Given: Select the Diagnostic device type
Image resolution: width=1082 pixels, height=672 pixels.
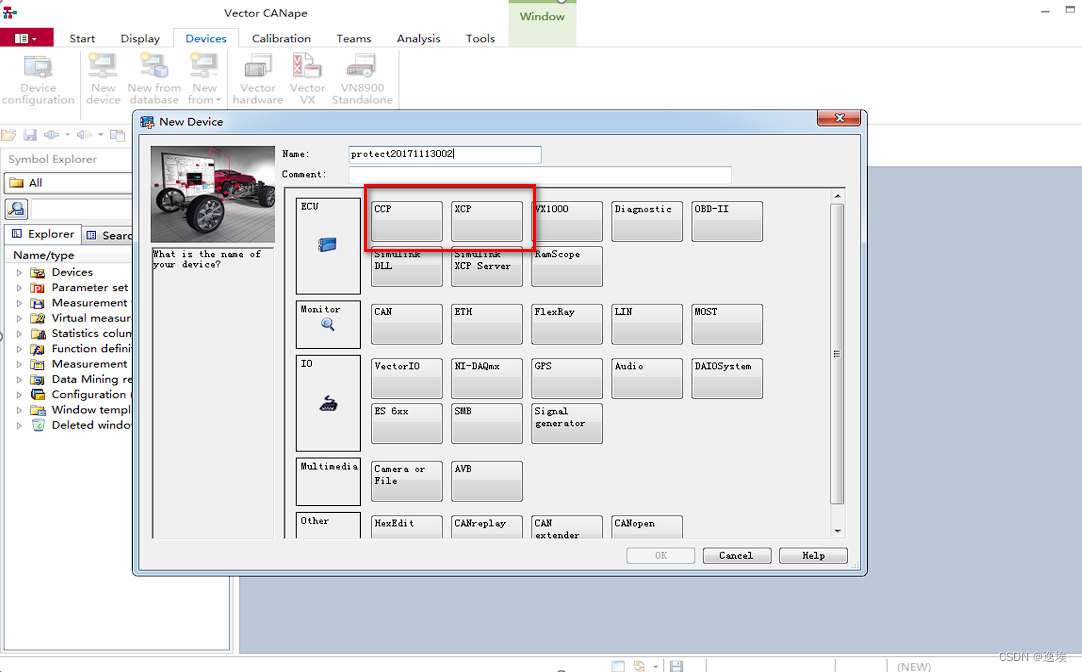Looking at the screenshot, I should (647, 221).
